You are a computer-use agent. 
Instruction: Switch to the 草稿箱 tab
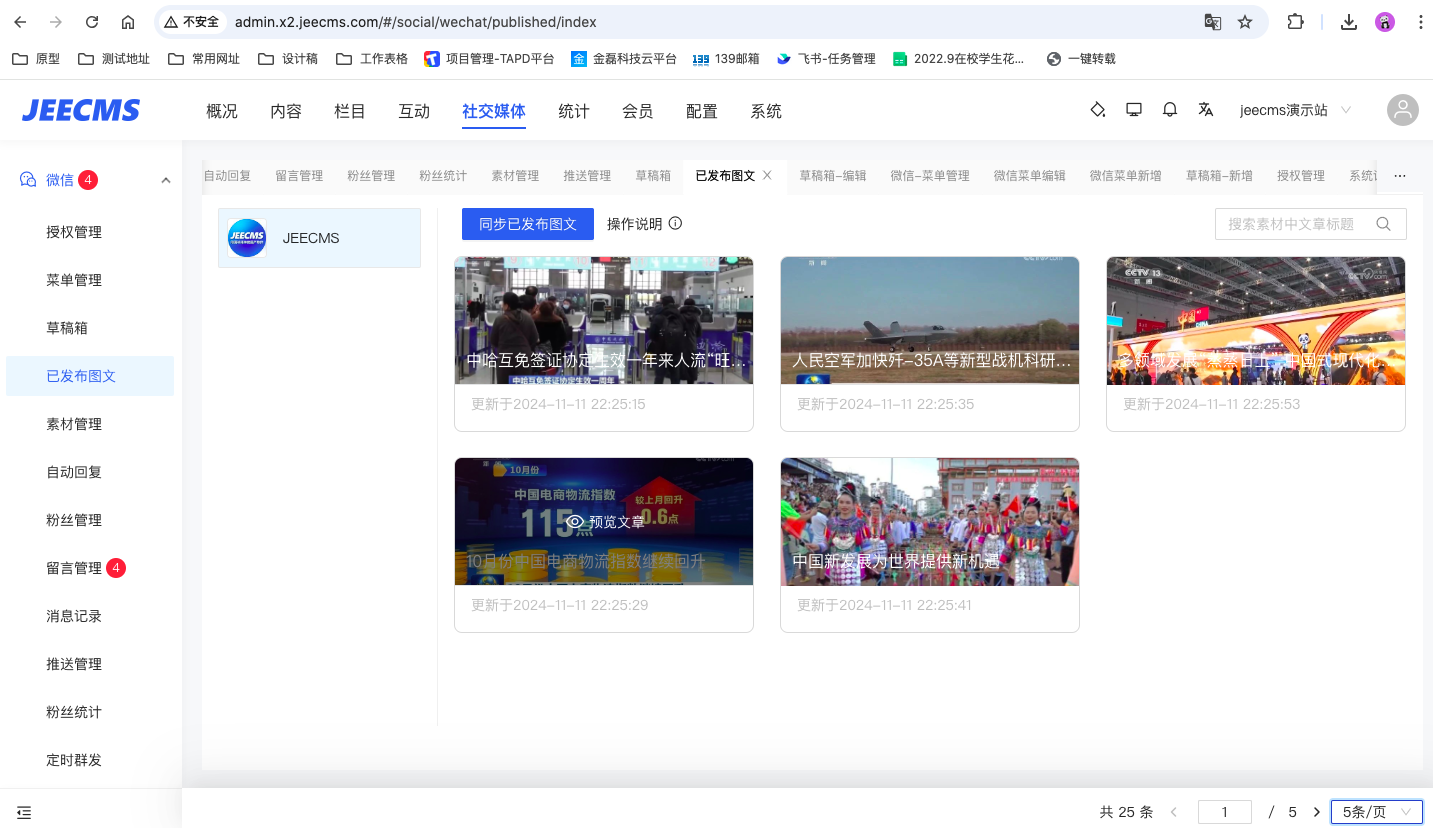[x=653, y=175]
